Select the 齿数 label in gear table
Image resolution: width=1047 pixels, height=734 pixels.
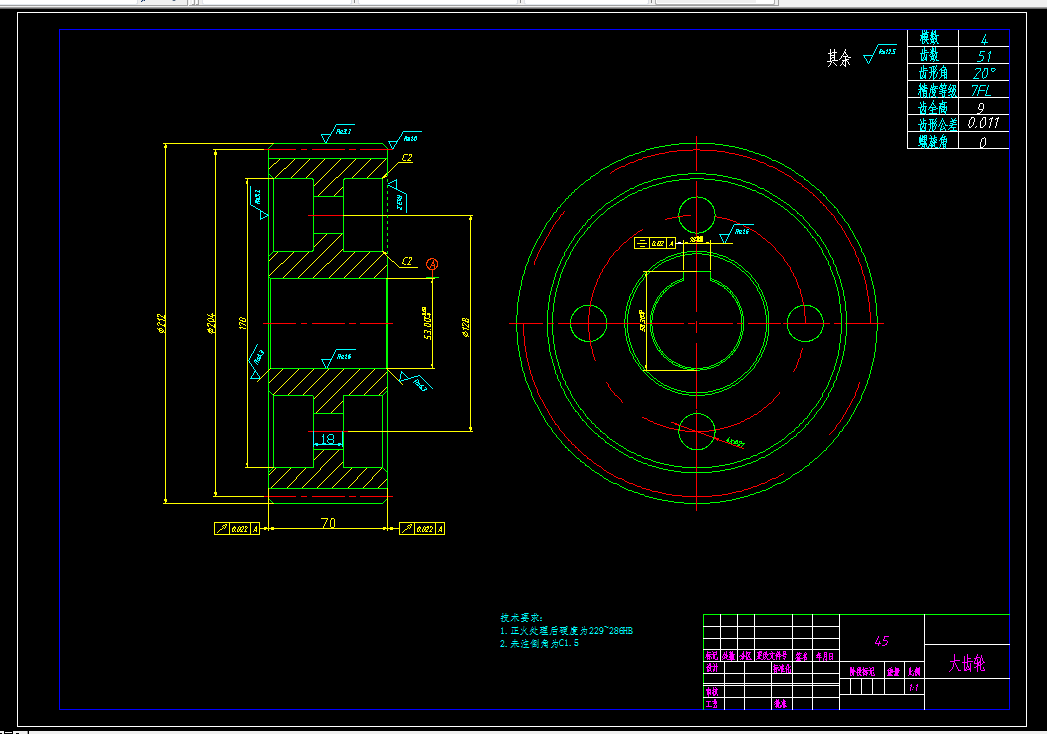[929, 55]
